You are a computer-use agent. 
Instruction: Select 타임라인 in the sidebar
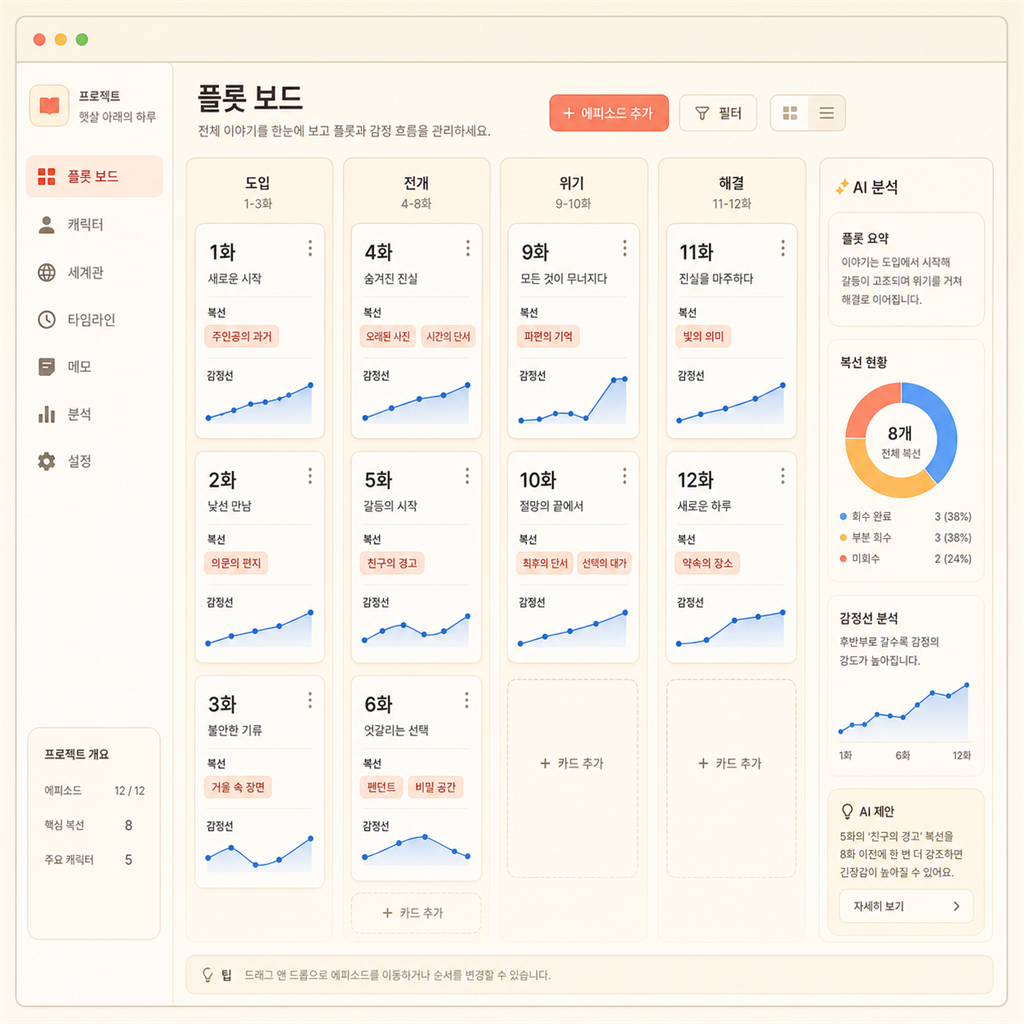coord(76,319)
